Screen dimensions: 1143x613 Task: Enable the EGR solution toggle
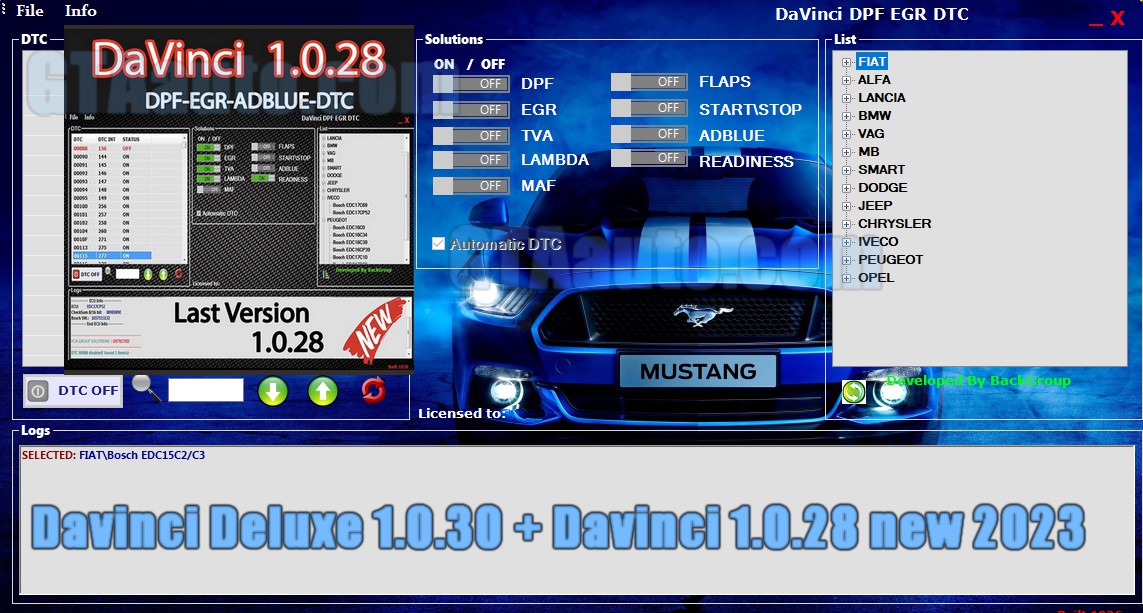click(471, 110)
